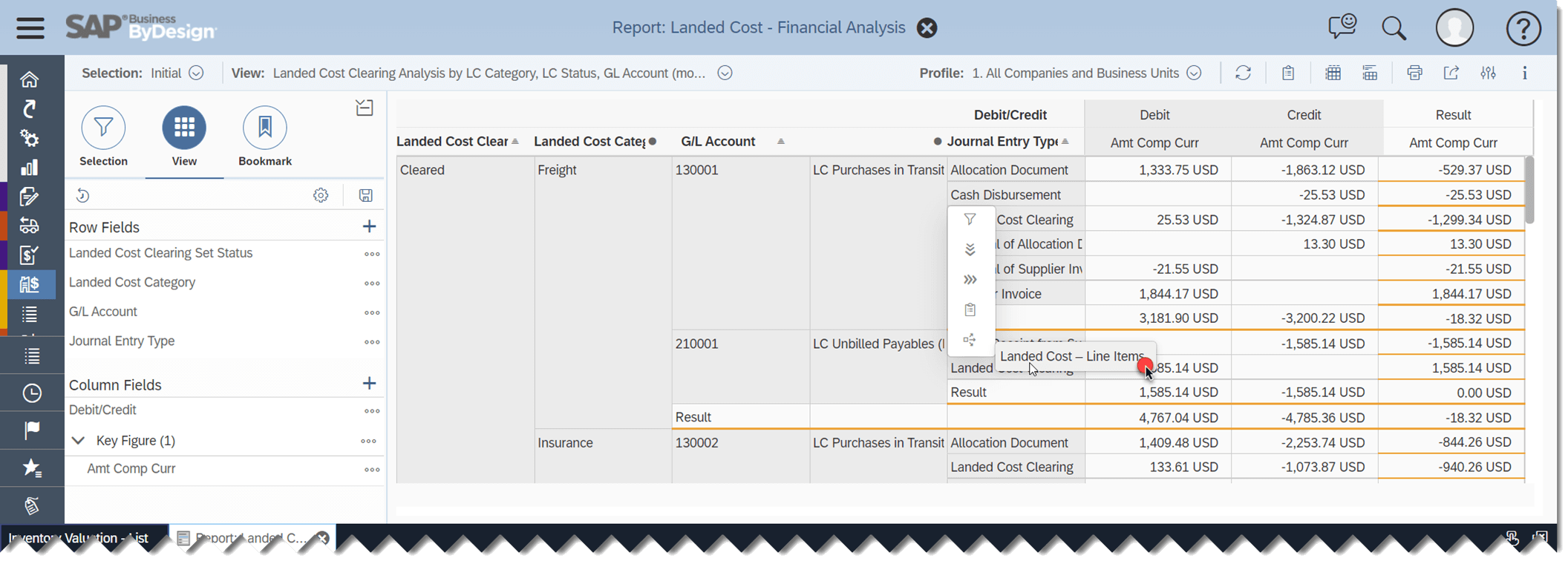Collapse the side panel icon

tap(364, 108)
